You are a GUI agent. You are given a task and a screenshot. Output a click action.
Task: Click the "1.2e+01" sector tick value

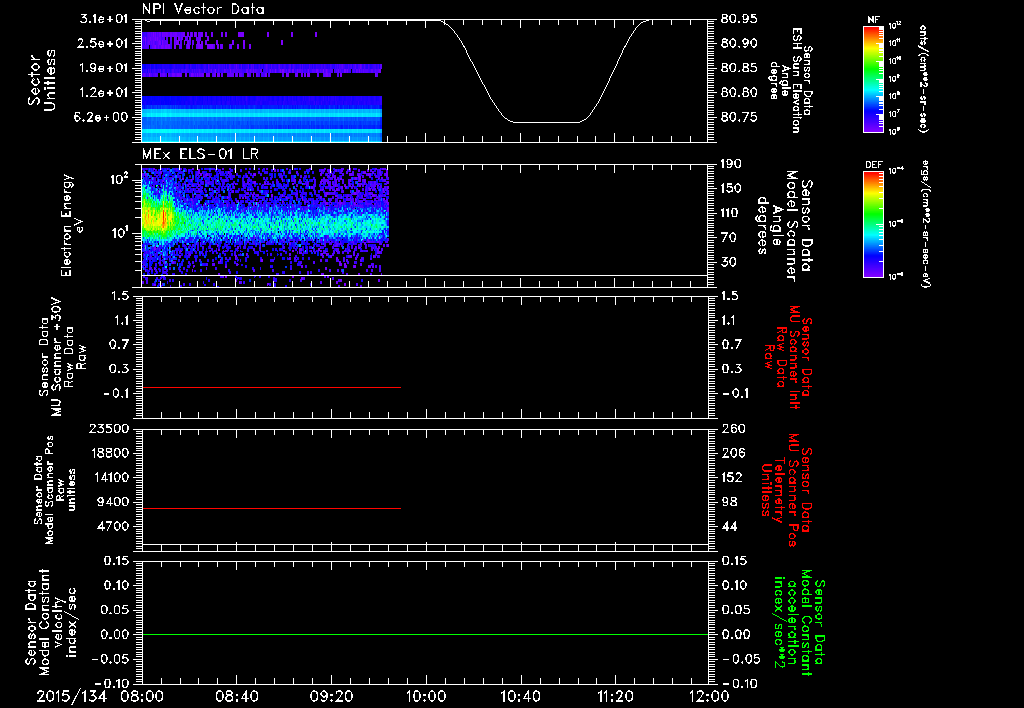click(x=104, y=93)
